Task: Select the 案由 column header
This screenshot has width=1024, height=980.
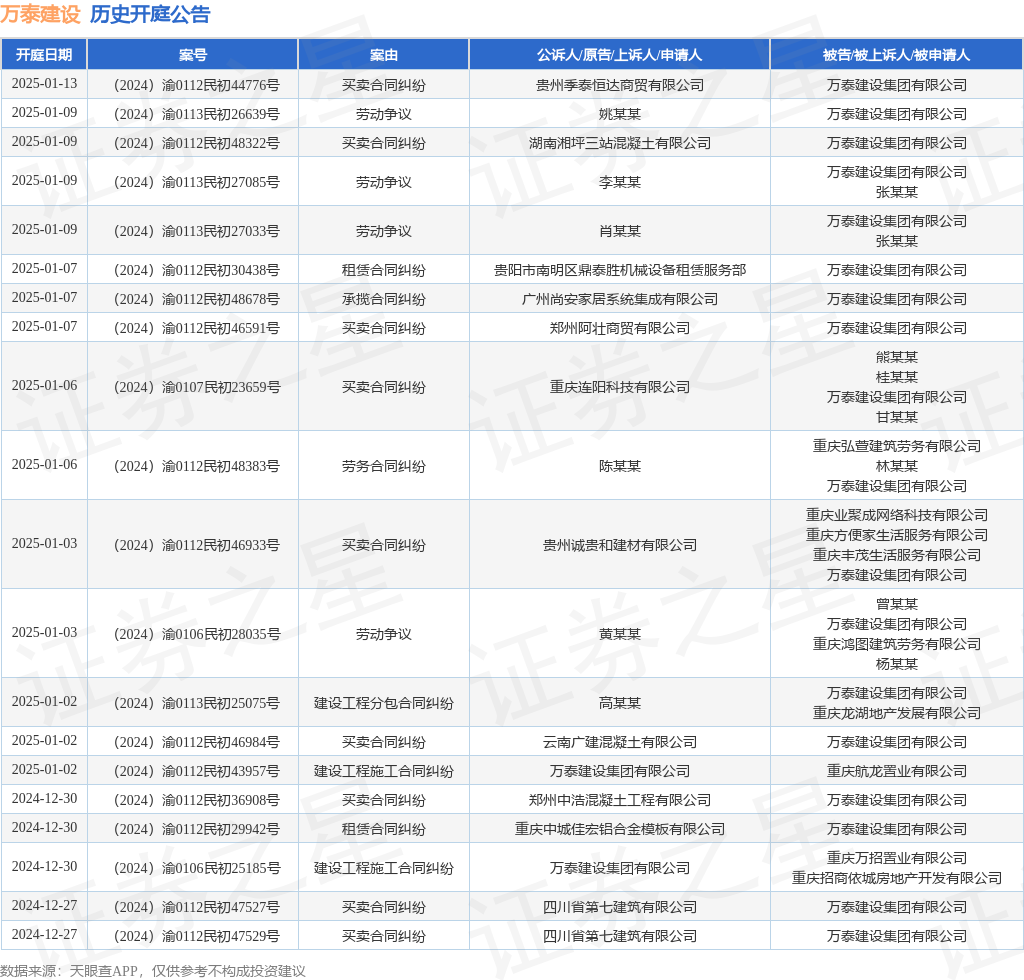Action: point(383,55)
